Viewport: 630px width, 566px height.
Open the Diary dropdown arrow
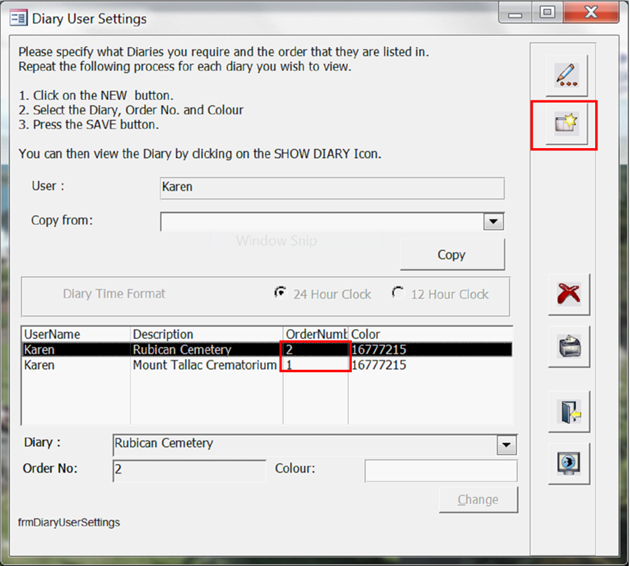(x=507, y=445)
